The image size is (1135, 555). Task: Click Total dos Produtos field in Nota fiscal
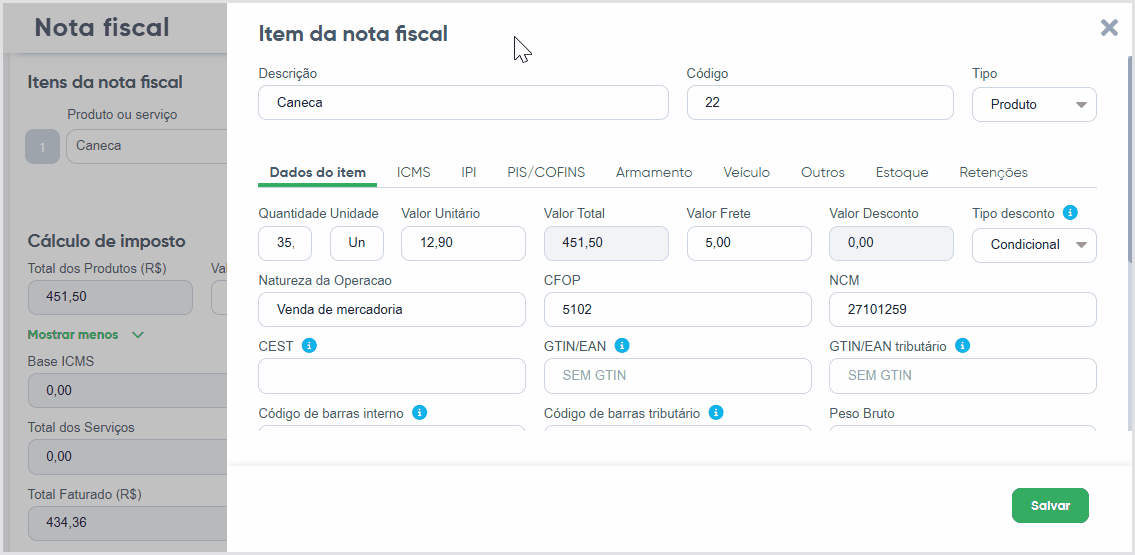[110, 297]
